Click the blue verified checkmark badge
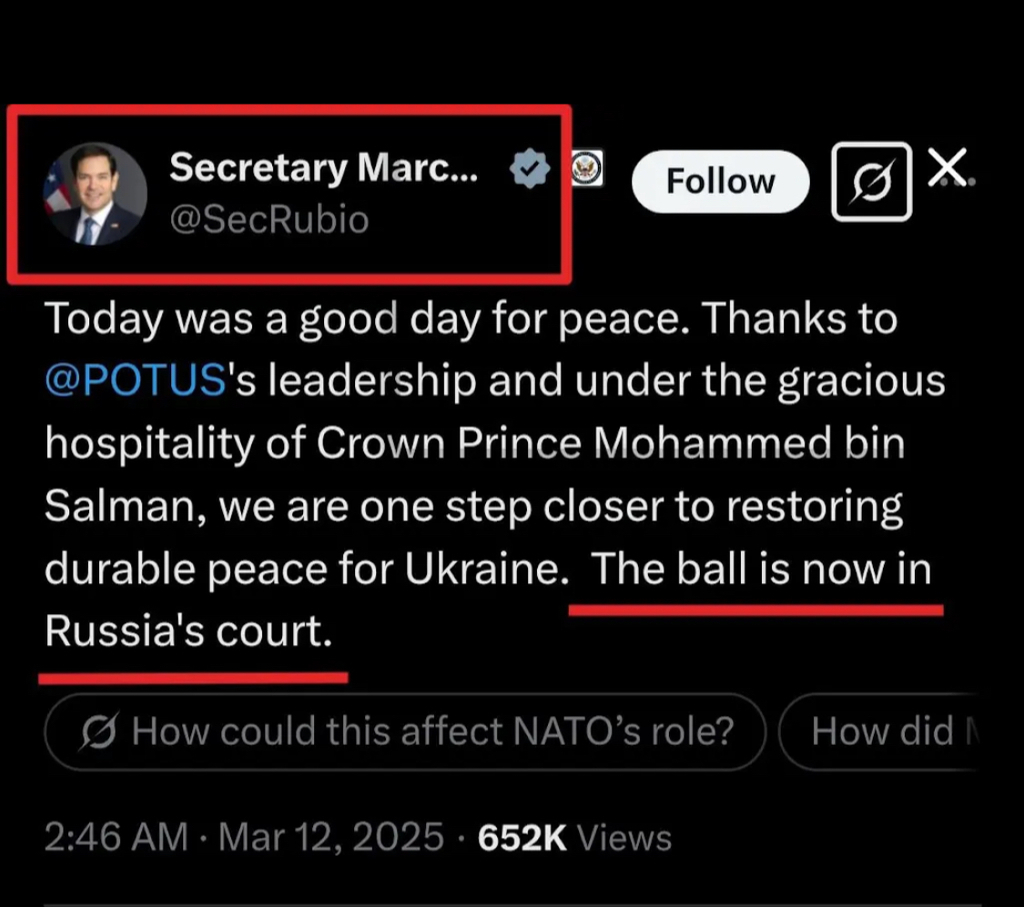Viewport: 1024px width, 907px height. click(x=530, y=171)
